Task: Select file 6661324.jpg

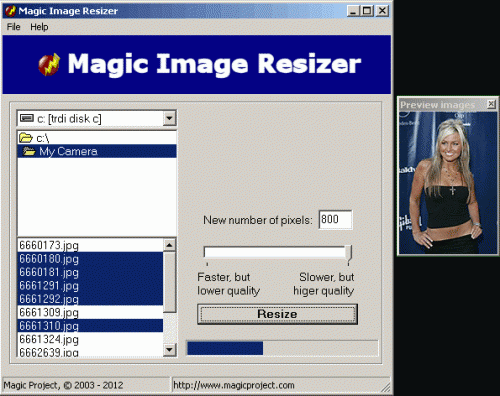Action: [x=90, y=339]
